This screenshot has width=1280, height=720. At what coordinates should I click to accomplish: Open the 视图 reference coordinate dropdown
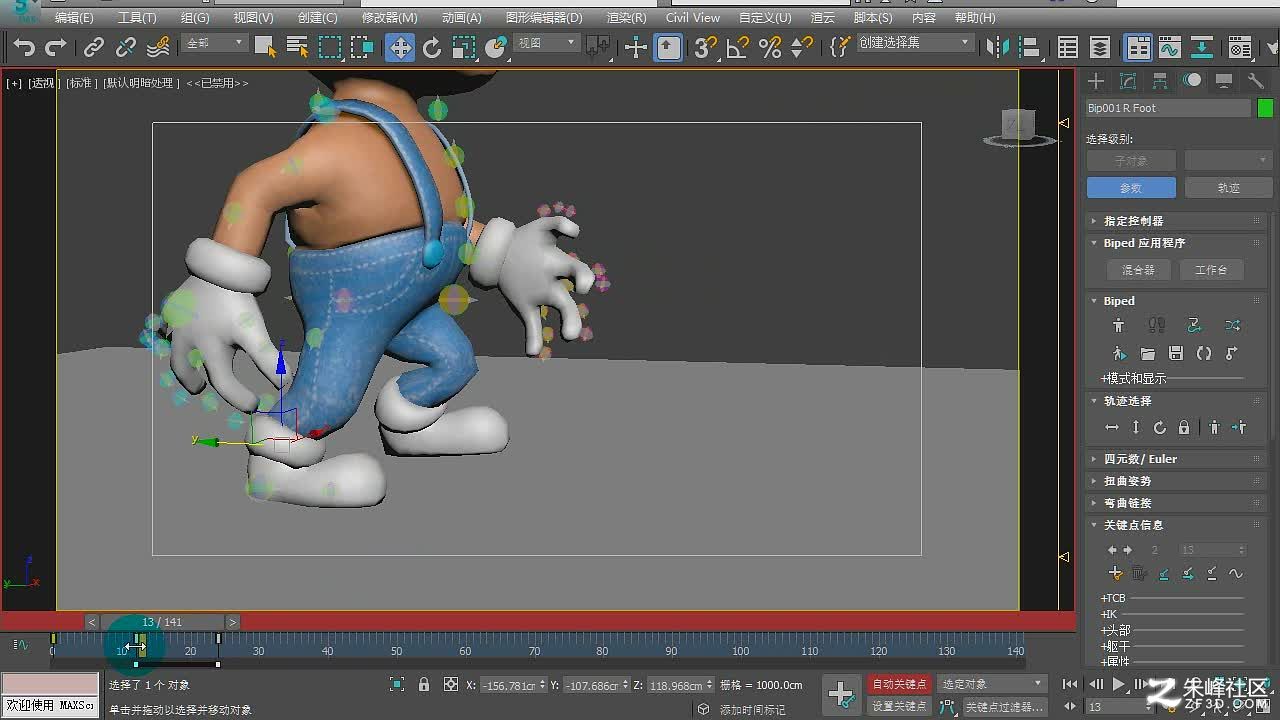tap(546, 43)
